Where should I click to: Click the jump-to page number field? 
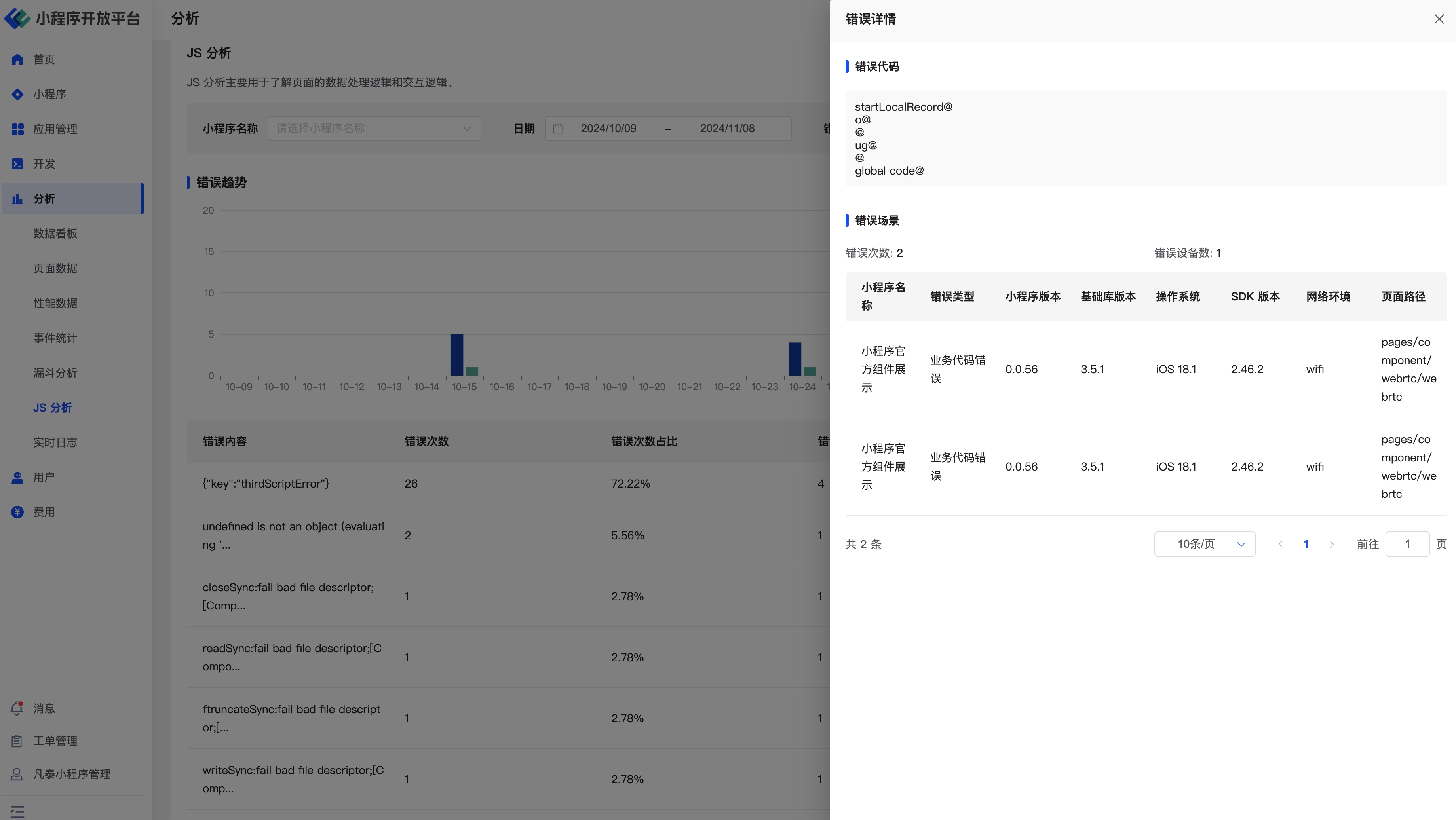pyautogui.click(x=1407, y=544)
